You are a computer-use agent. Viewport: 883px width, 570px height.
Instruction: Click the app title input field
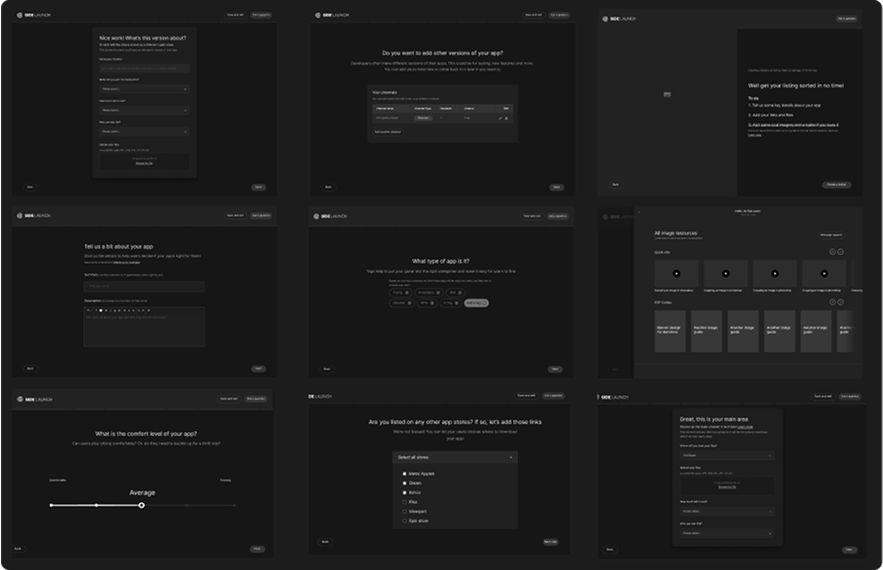(144, 286)
